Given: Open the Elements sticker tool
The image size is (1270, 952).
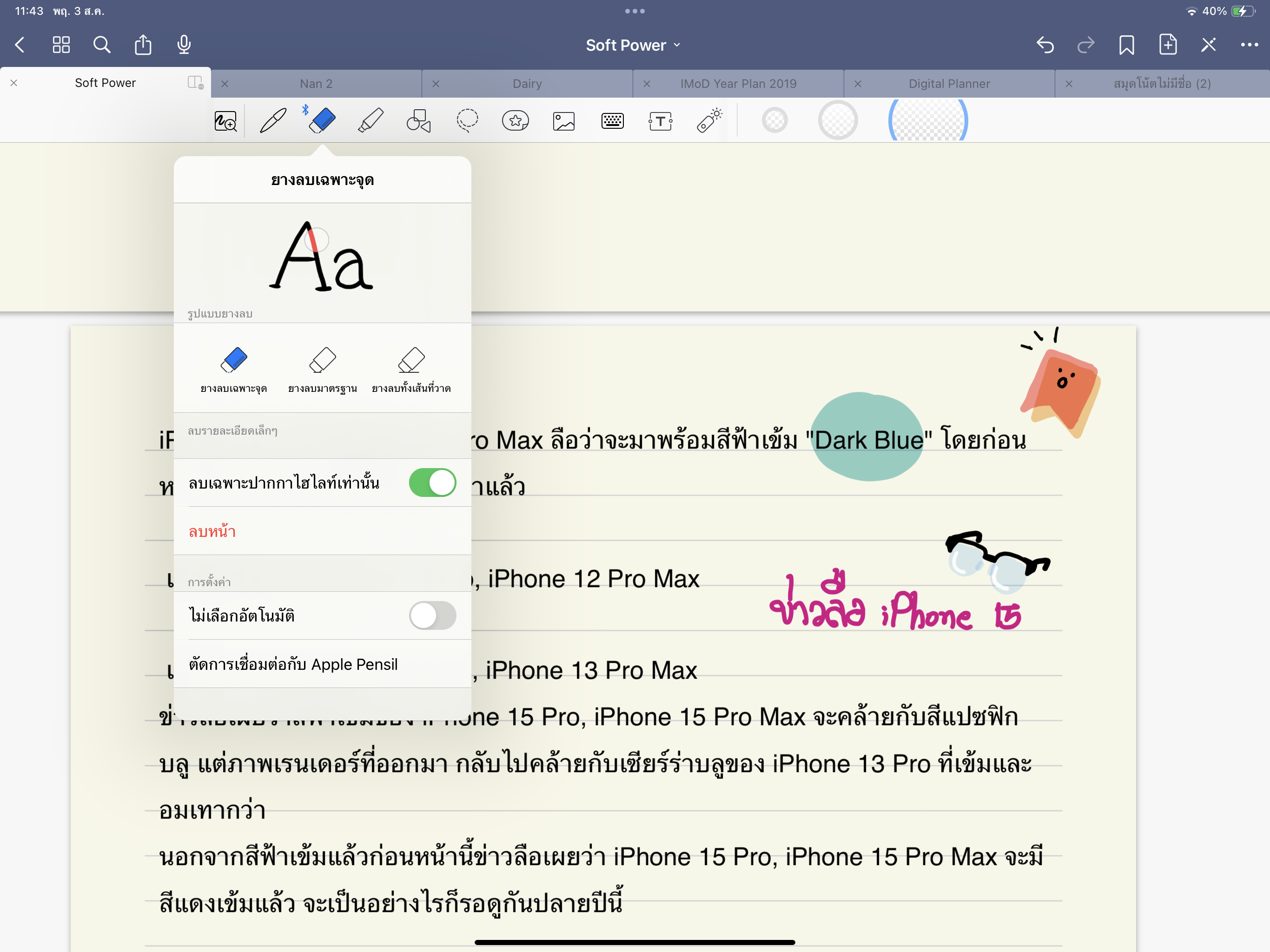Looking at the screenshot, I should pyautogui.click(x=515, y=120).
